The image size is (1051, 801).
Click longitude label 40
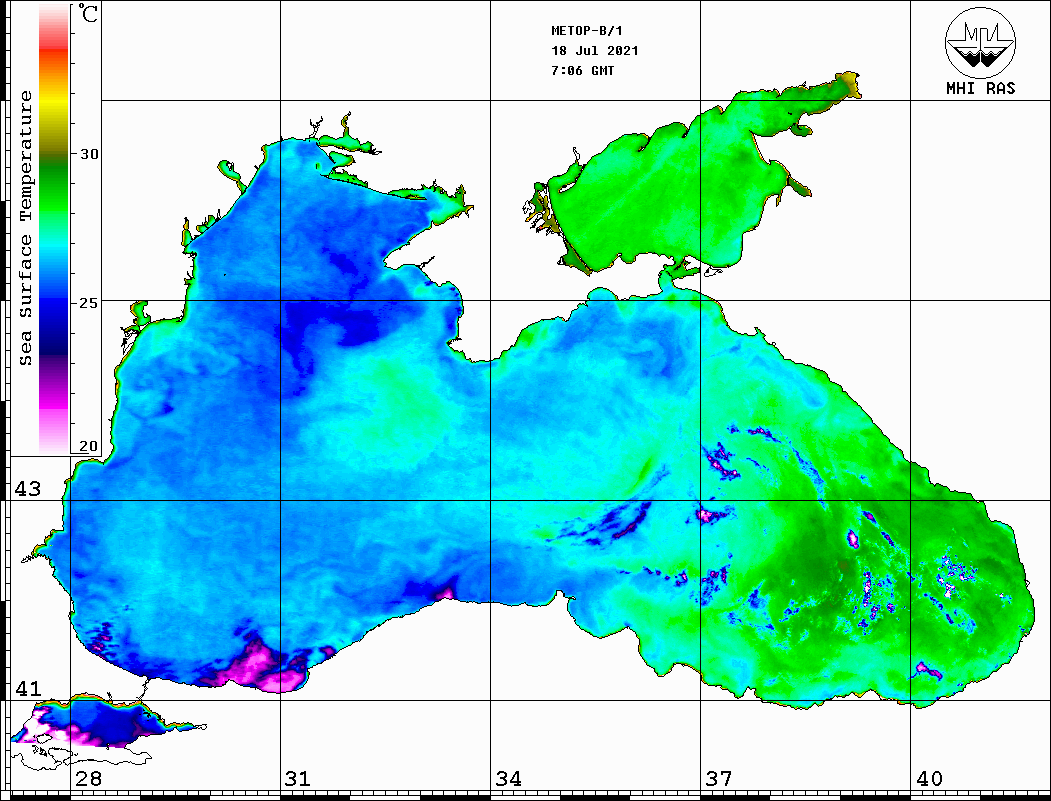point(929,779)
